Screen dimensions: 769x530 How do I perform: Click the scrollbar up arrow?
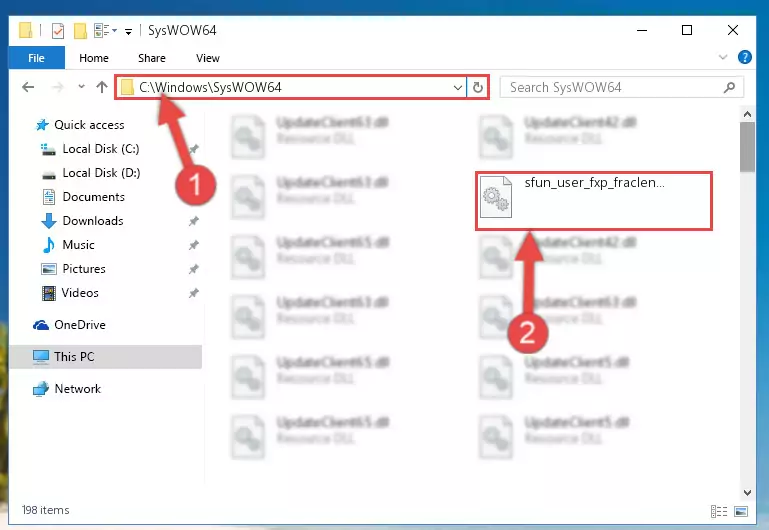coord(747,114)
